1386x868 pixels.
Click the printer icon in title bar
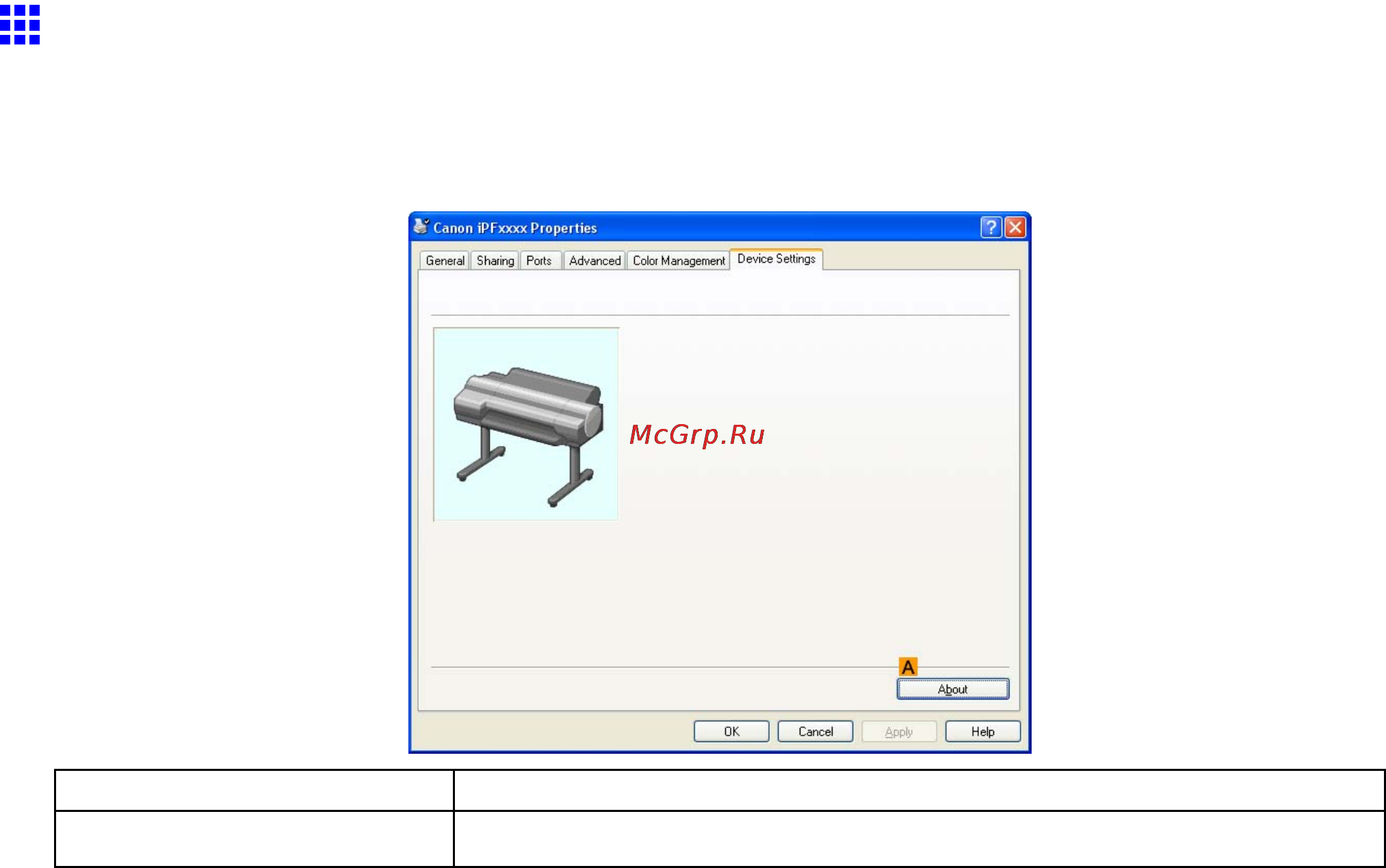[x=421, y=226]
